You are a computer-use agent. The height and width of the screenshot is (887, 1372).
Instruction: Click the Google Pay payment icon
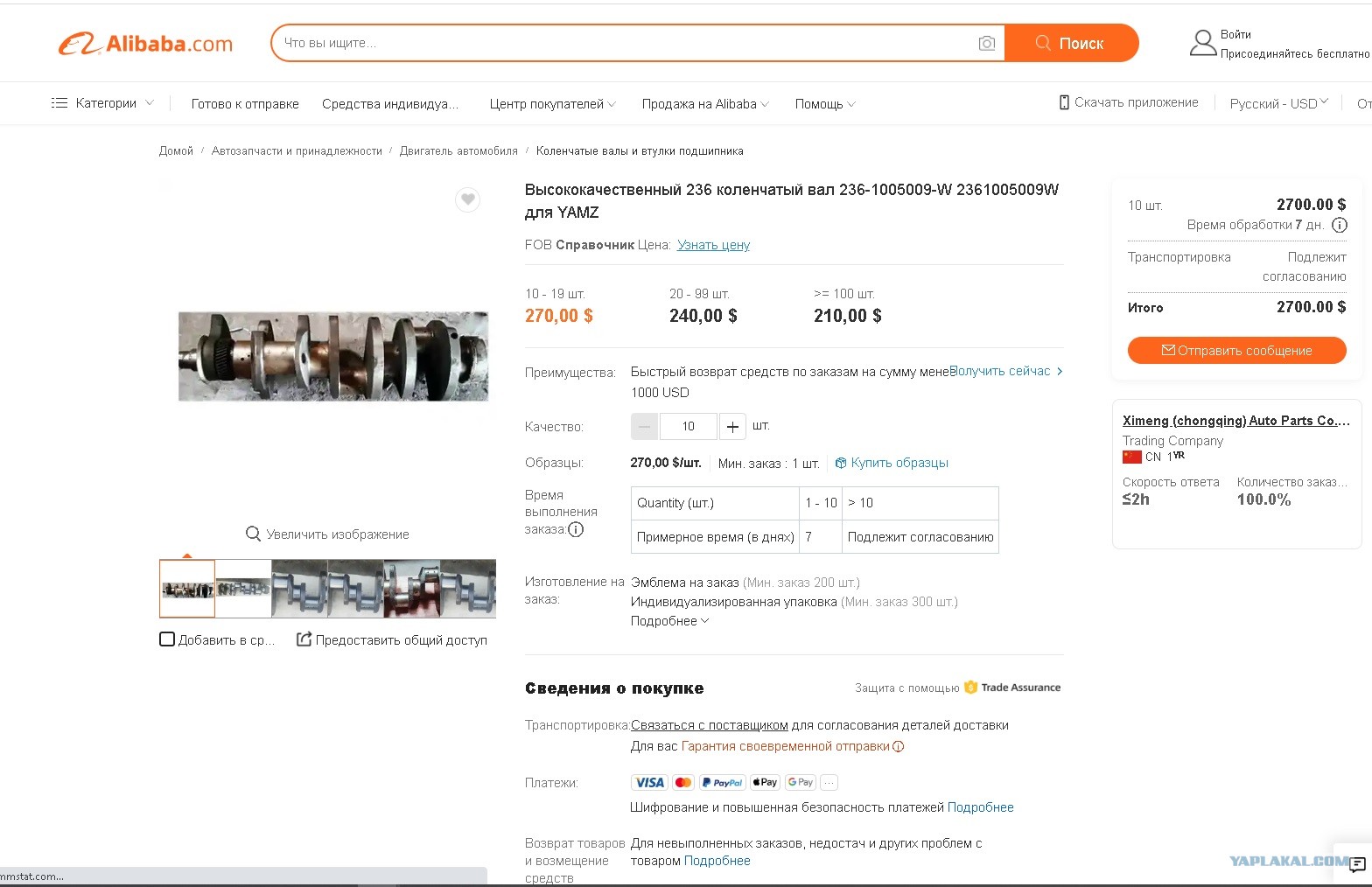pyautogui.click(x=800, y=782)
